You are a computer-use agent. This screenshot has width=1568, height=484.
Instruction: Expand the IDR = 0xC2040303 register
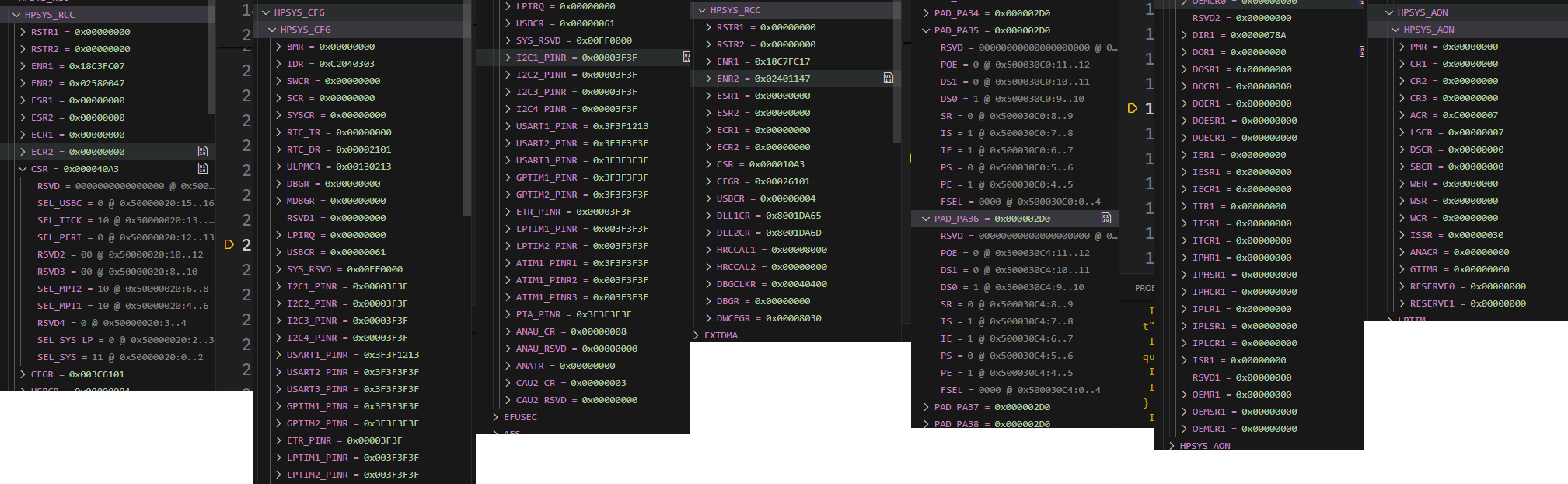coord(278,64)
